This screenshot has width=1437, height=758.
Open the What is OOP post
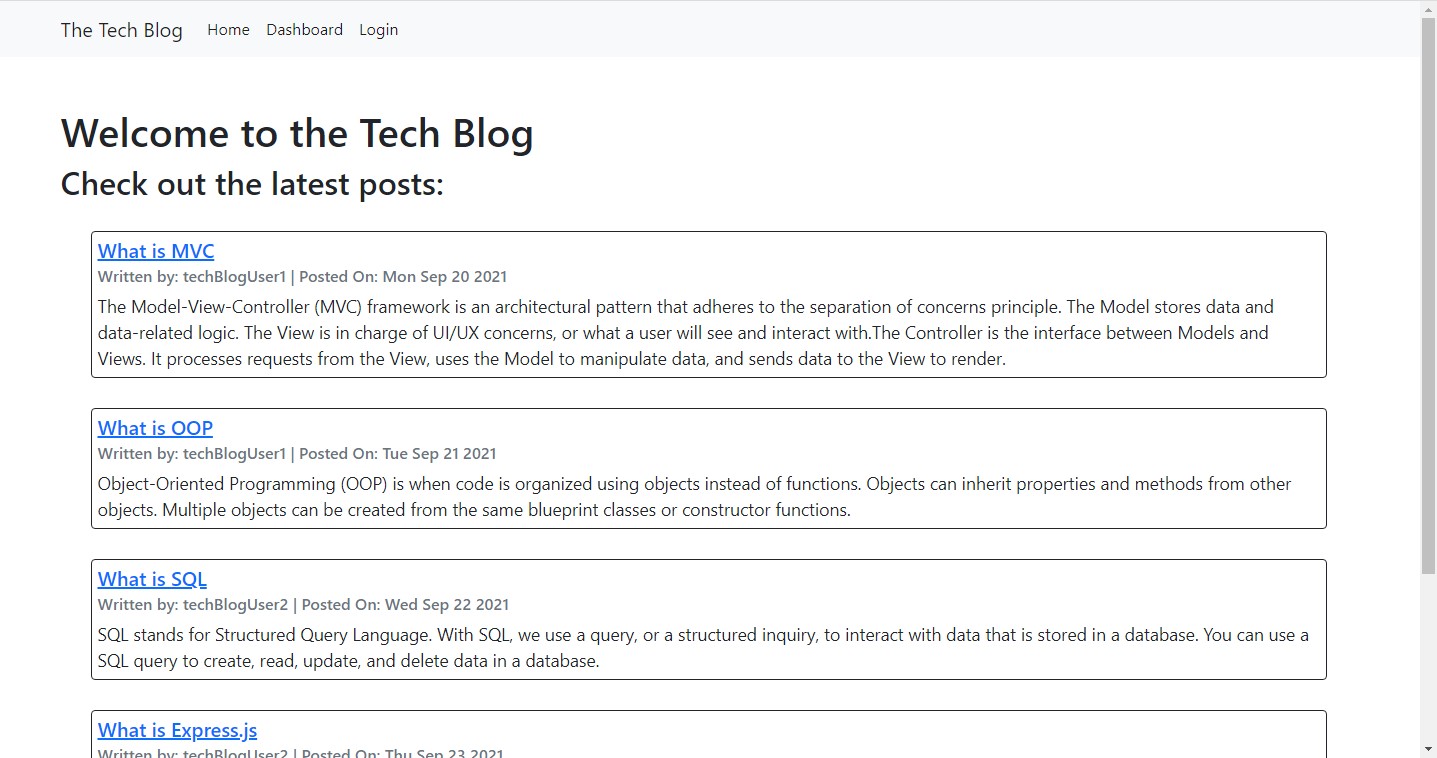(154, 427)
